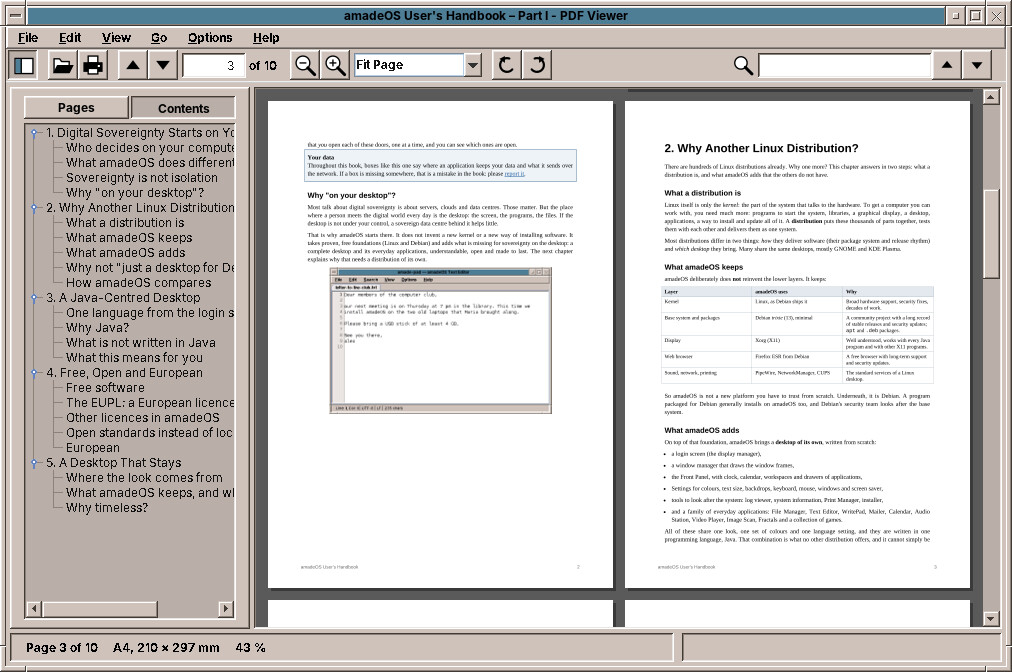
Task: Toggle the sidebar panel icon
Action: click(x=25, y=65)
